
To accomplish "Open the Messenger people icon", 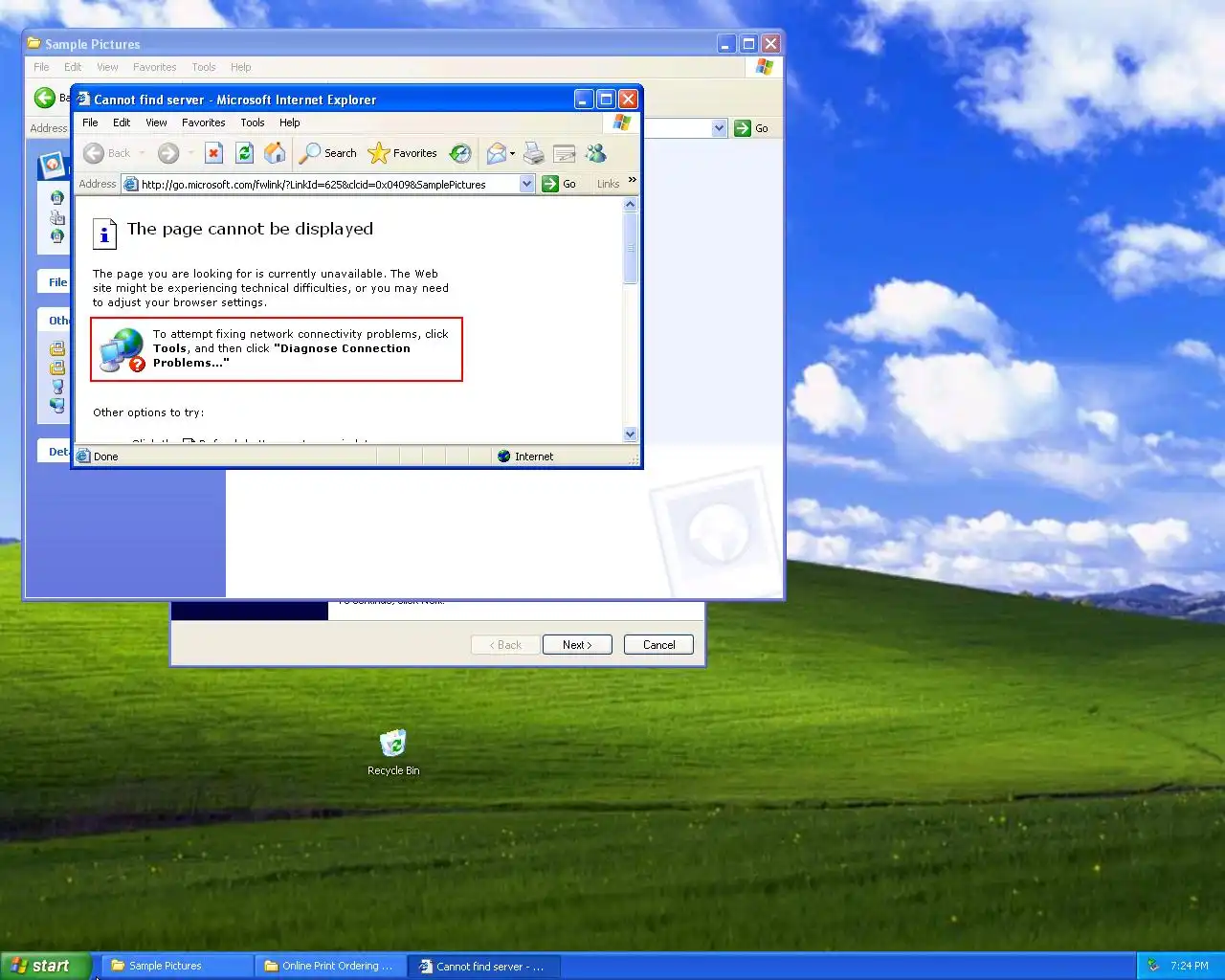I will coord(596,153).
